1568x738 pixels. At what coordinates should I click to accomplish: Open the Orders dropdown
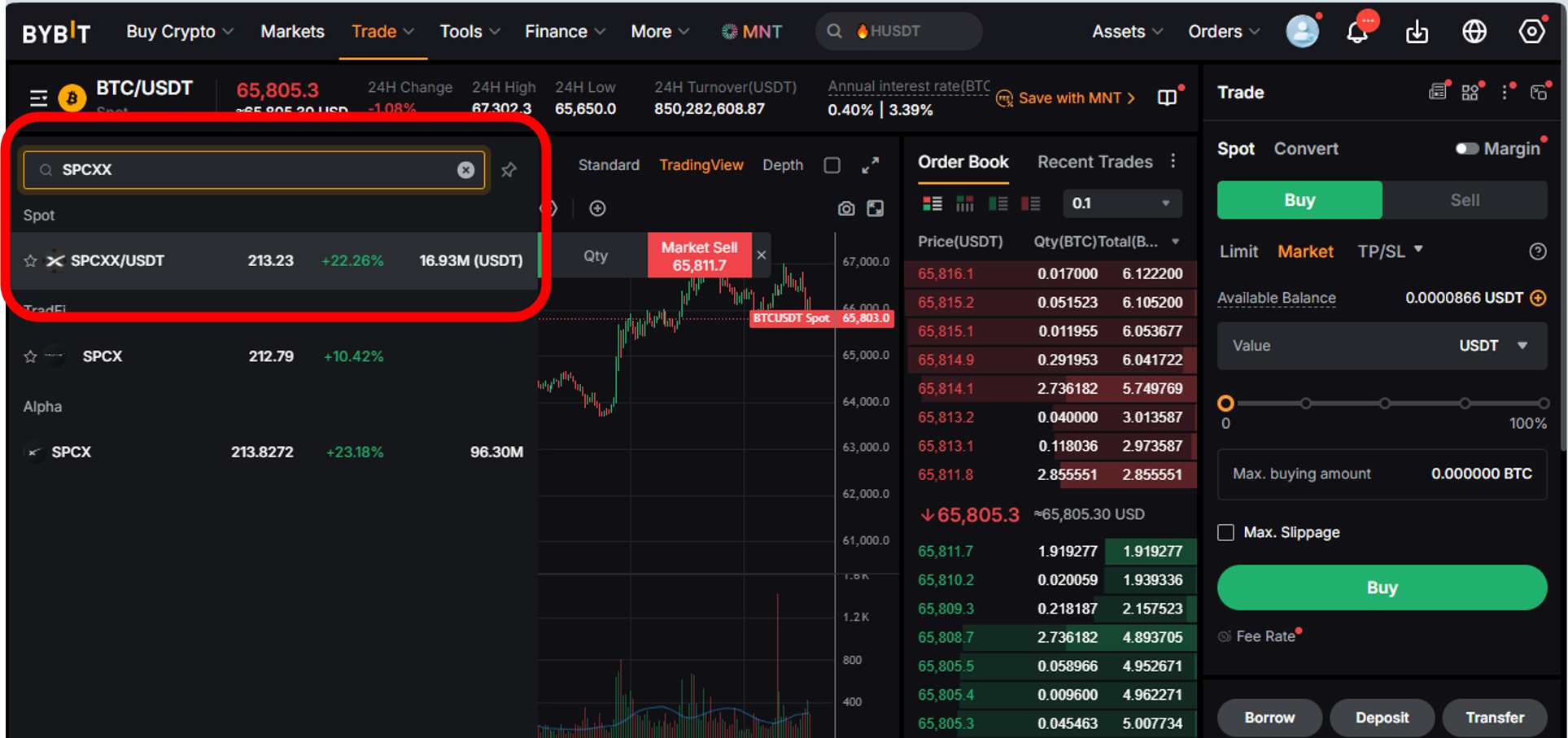[x=1224, y=31]
